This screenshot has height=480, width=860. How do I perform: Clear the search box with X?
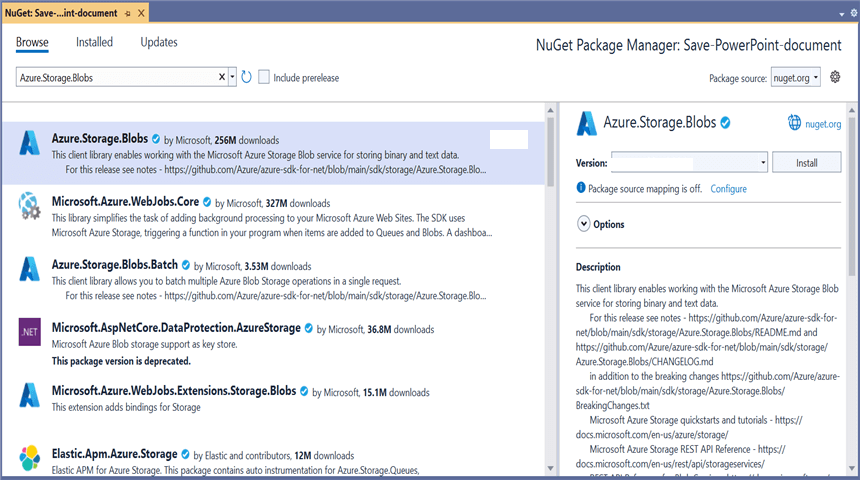[x=222, y=77]
